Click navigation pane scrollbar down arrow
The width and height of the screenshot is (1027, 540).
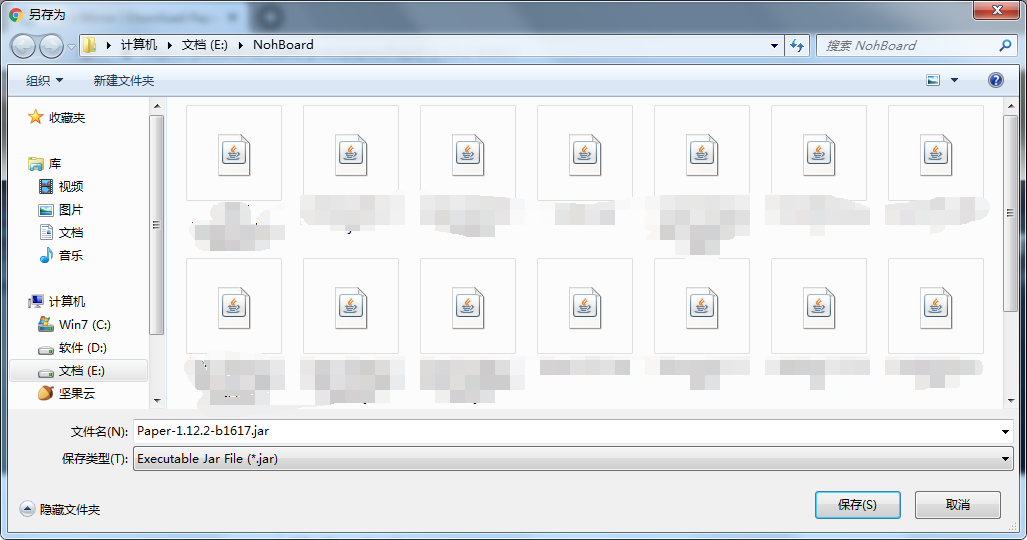pos(157,400)
